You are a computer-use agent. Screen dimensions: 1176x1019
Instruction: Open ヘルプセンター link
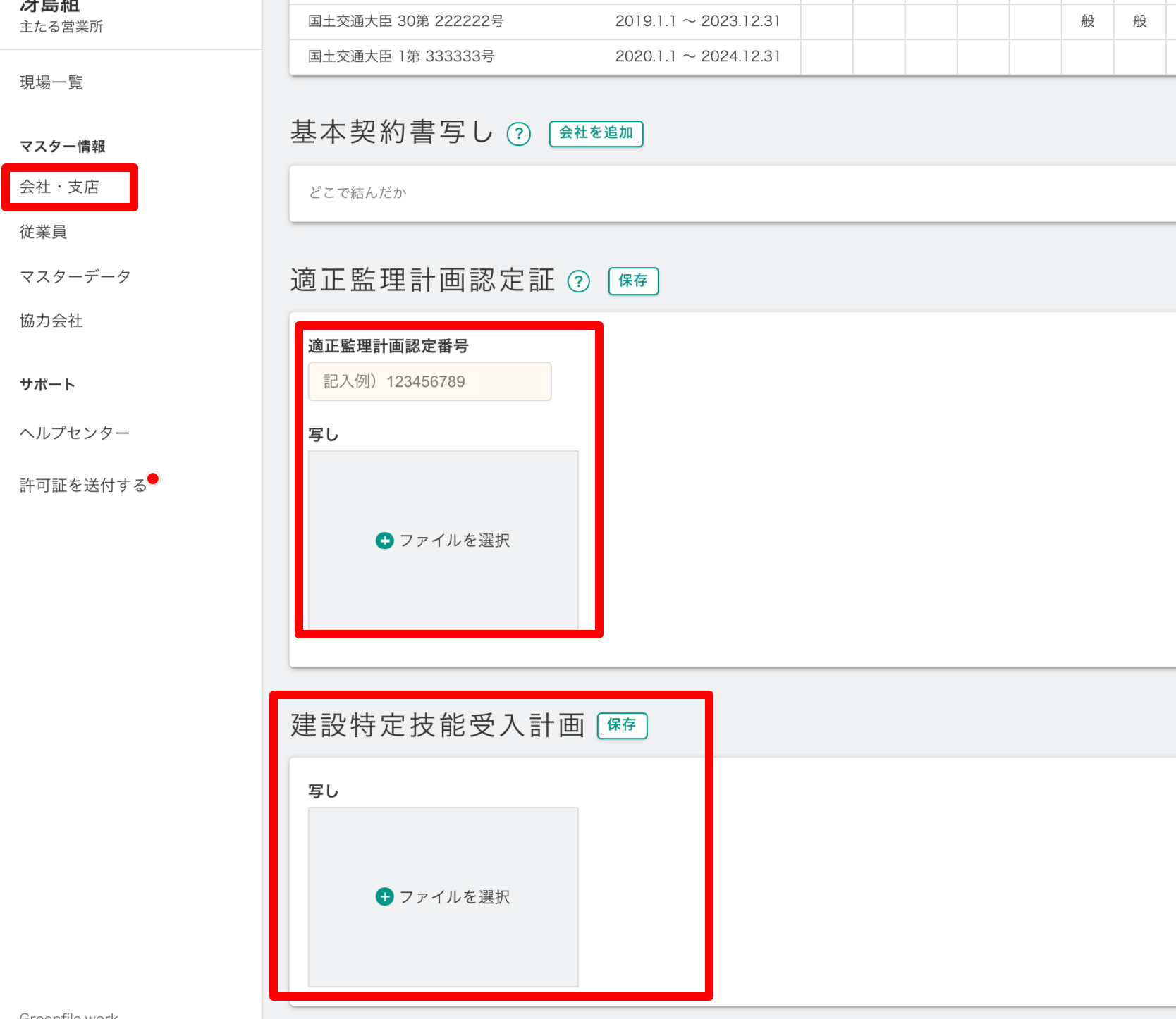tap(75, 433)
